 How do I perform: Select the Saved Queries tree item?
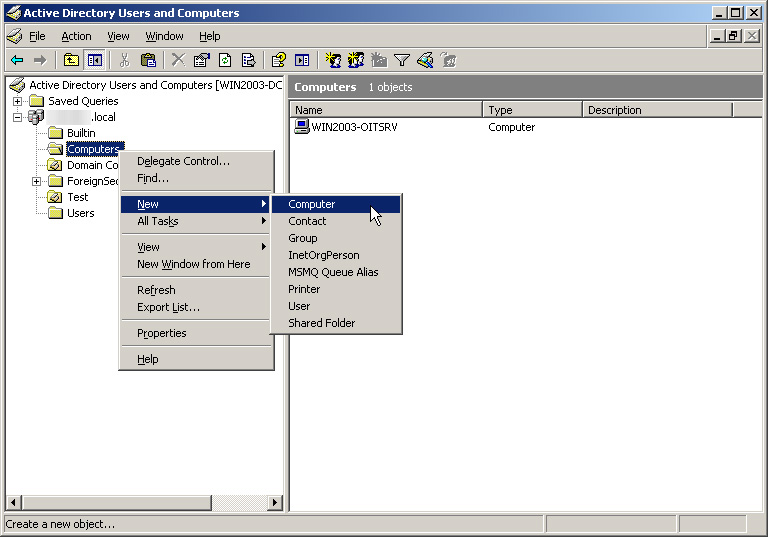pos(83,101)
